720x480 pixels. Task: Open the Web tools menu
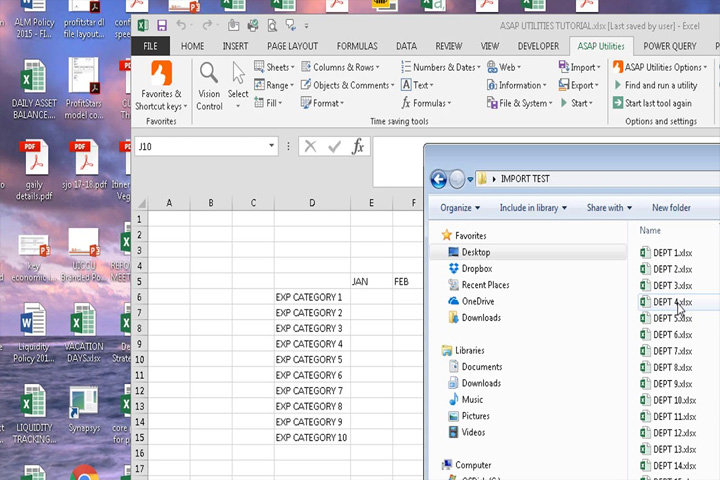504,67
